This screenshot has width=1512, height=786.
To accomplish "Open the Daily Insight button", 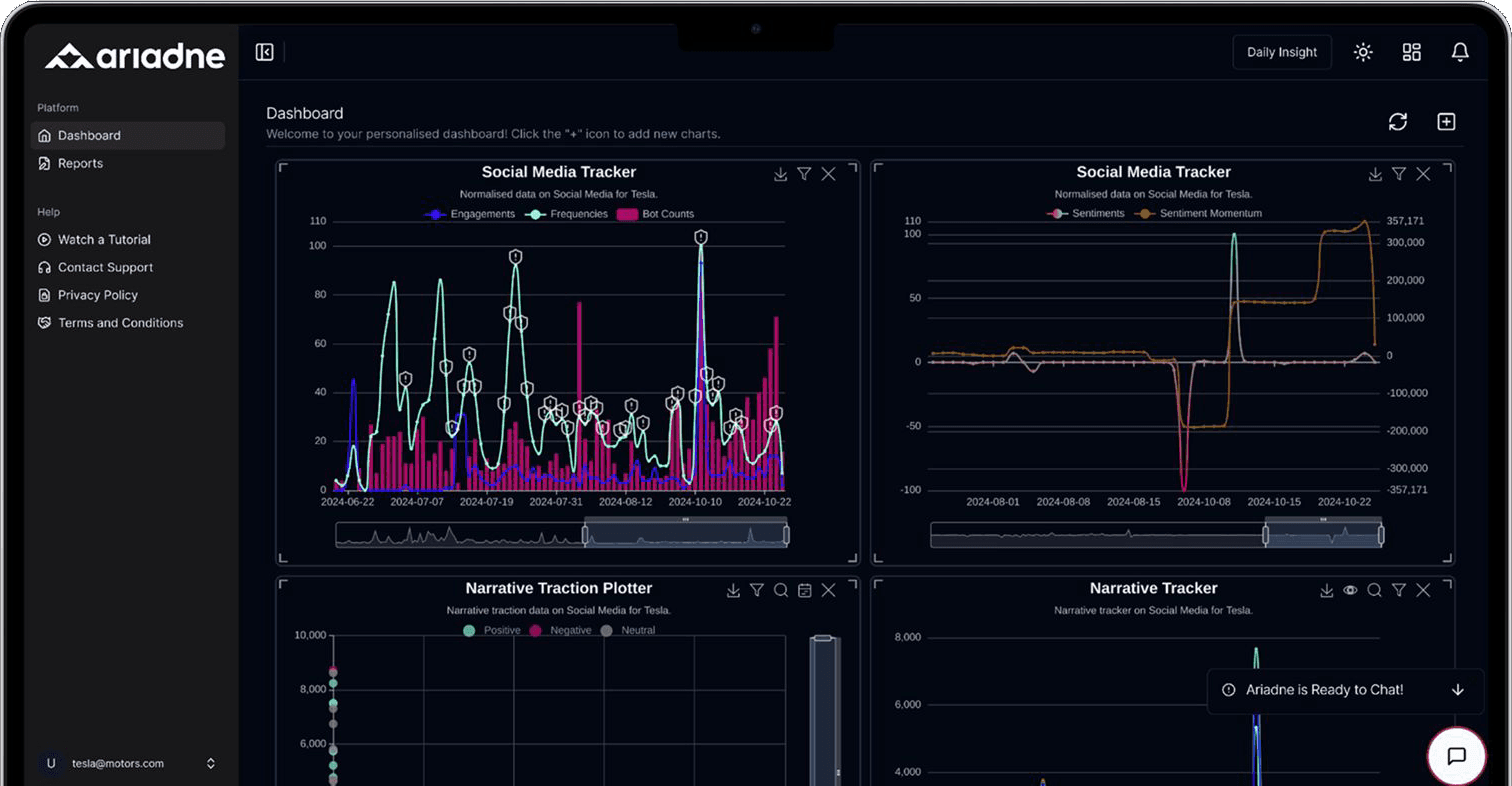I will (1282, 52).
